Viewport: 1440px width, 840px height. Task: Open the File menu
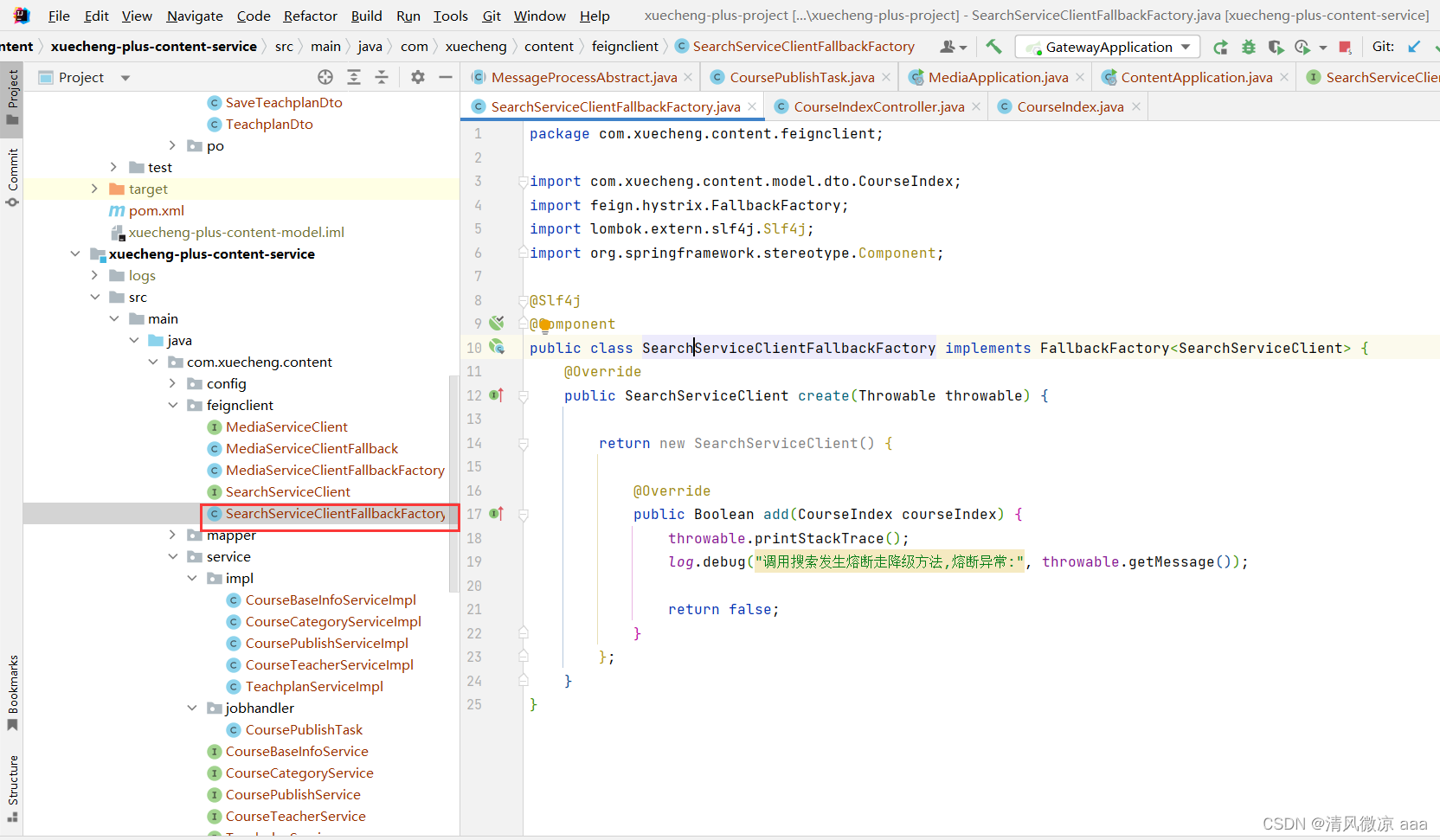59,16
